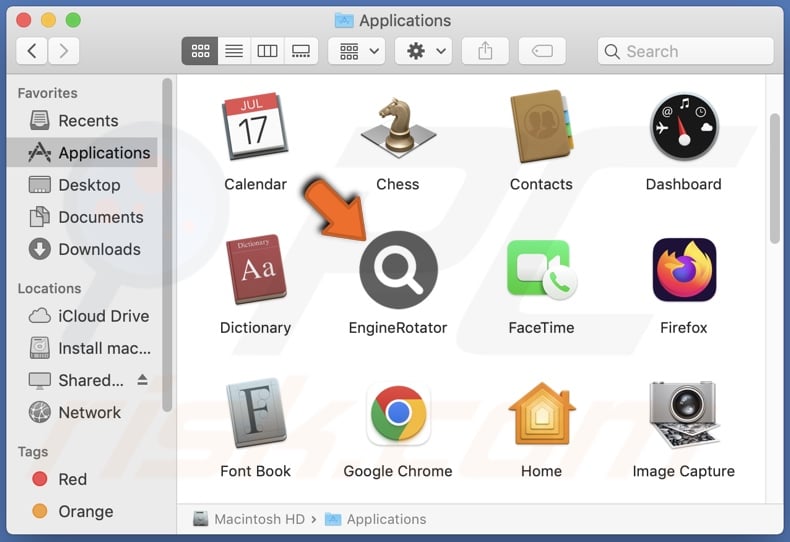Filter by the Red tag

[83, 479]
